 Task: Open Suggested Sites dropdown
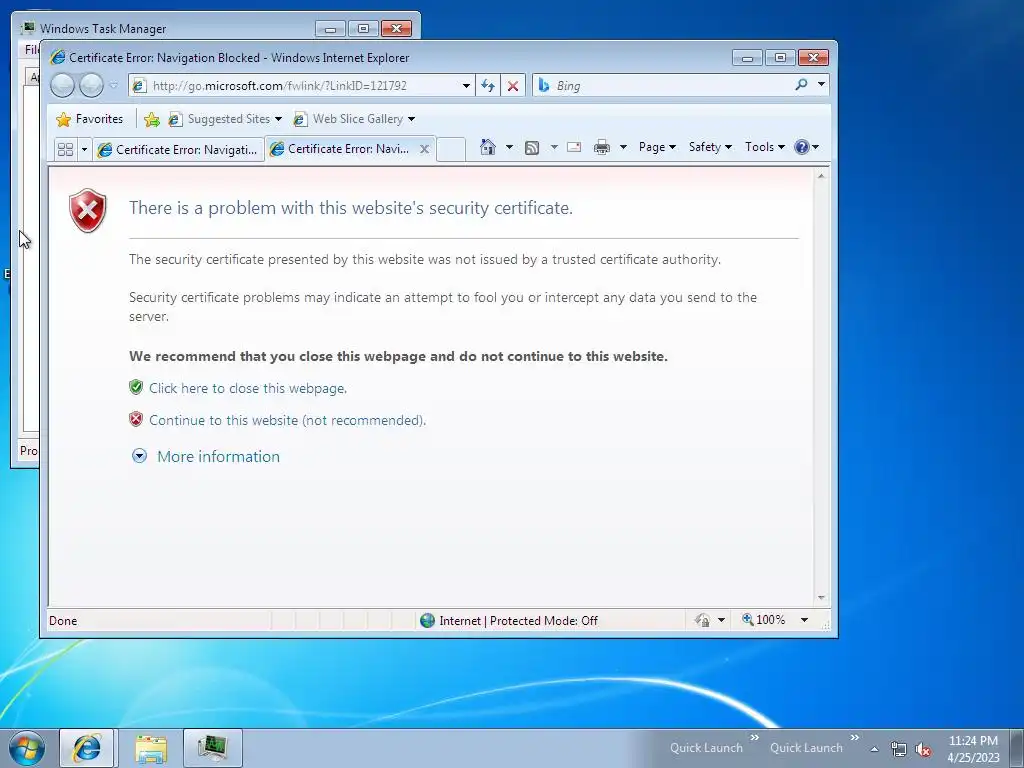click(x=225, y=119)
